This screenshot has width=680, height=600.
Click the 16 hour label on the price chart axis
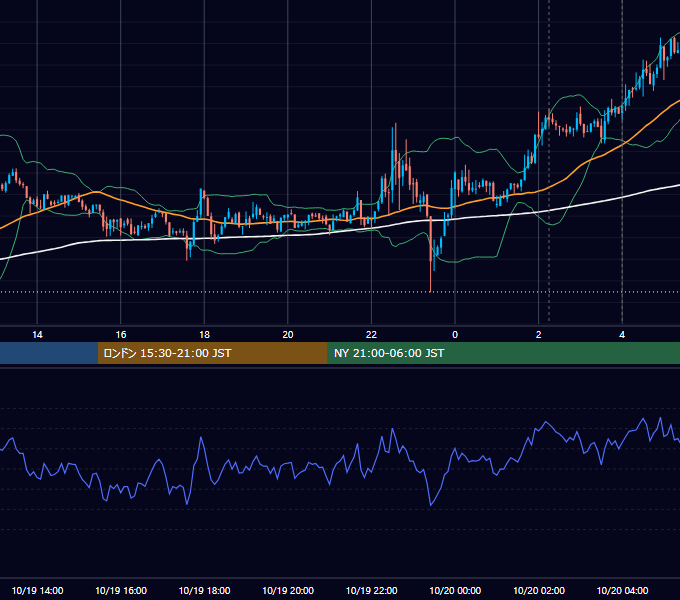[x=121, y=335]
